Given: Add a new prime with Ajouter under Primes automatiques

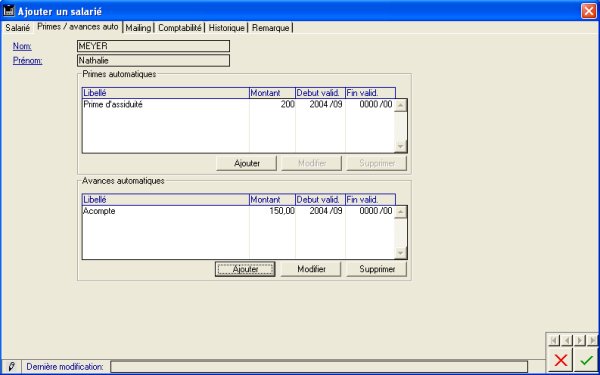Looking at the screenshot, I should (246, 163).
